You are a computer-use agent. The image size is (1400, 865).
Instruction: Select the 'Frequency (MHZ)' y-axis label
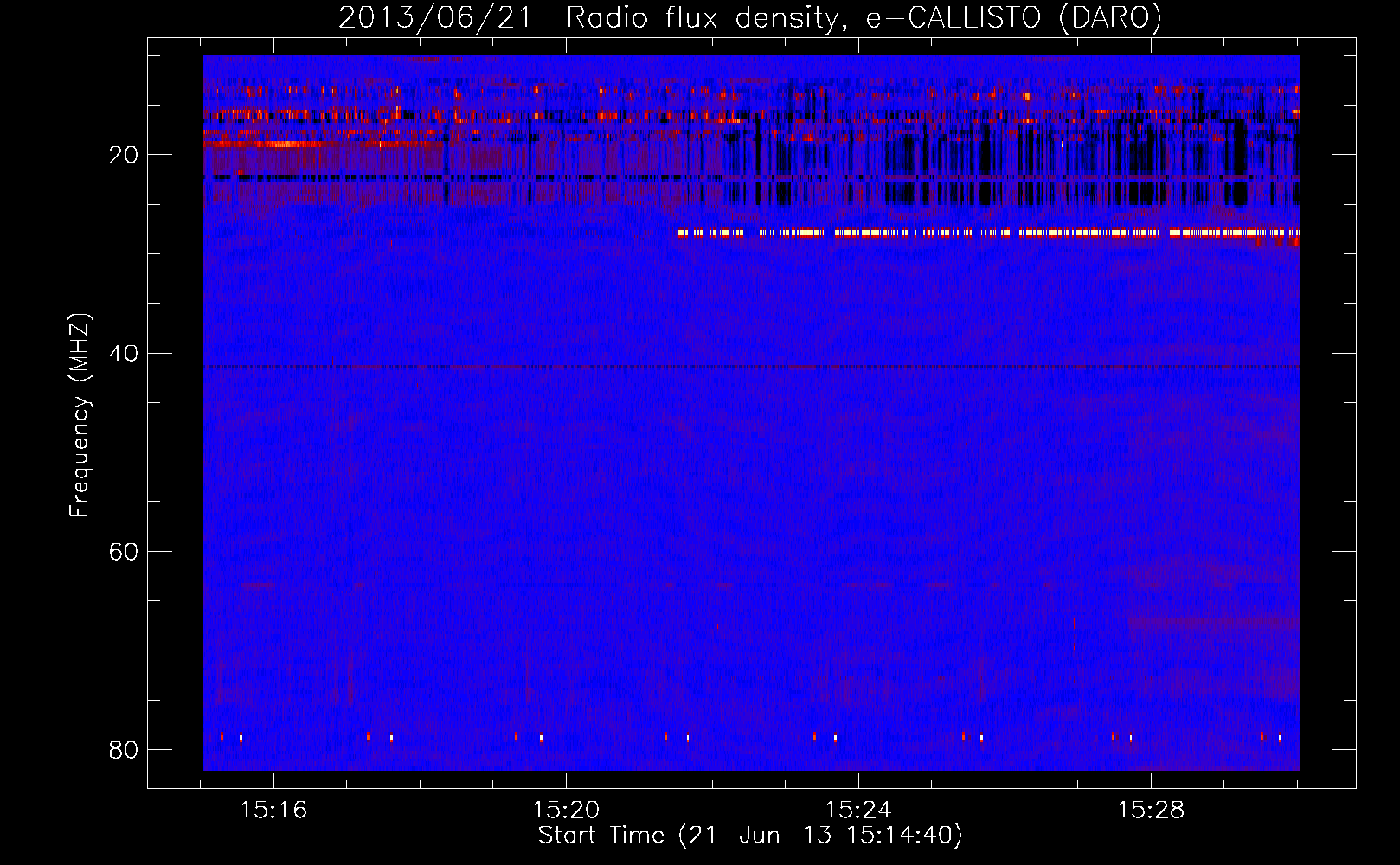point(80,415)
